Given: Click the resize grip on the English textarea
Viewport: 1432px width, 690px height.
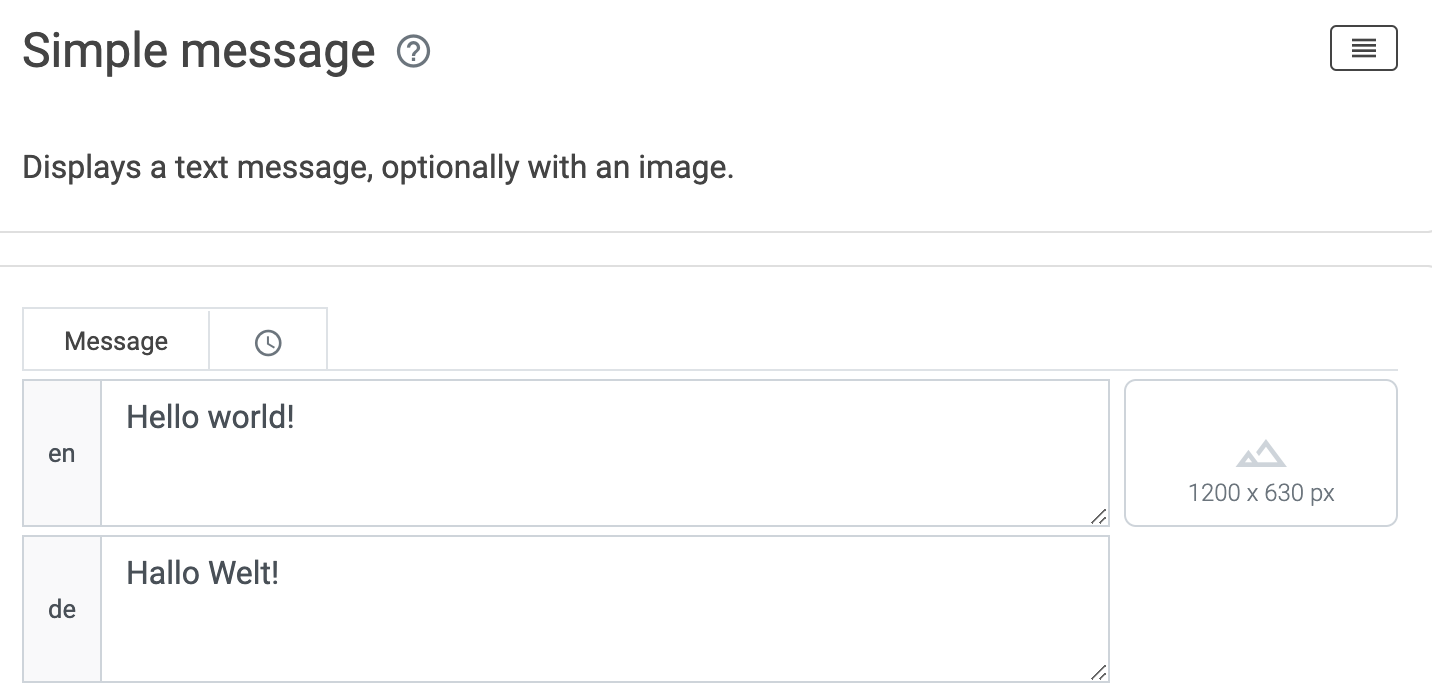Looking at the screenshot, I should pos(1099,517).
